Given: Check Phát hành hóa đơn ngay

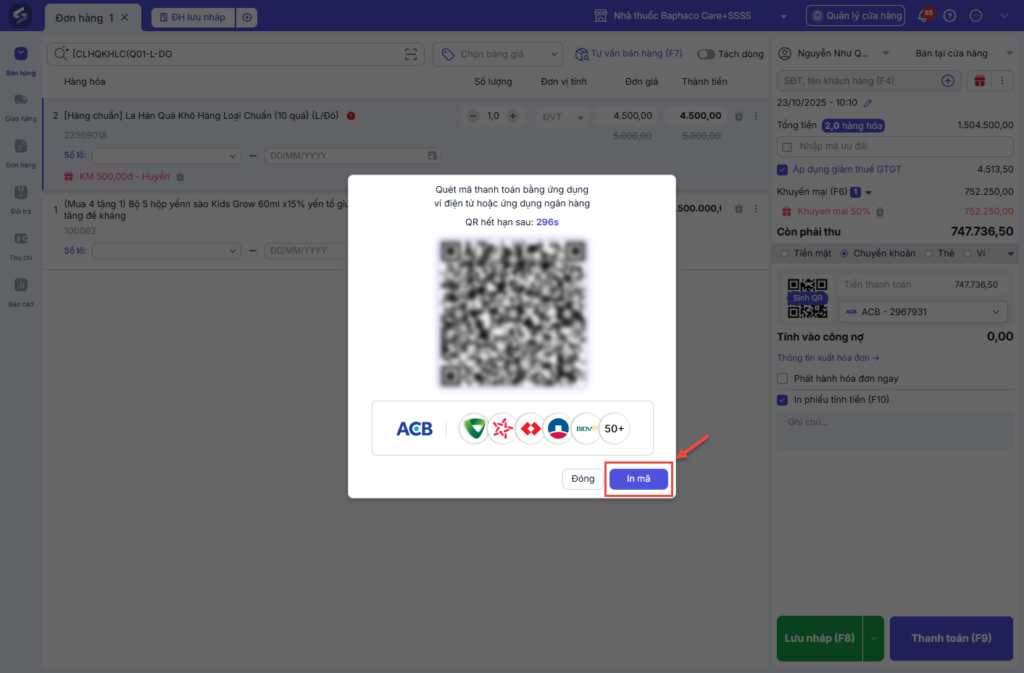Looking at the screenshot, I should click(782, 379).
